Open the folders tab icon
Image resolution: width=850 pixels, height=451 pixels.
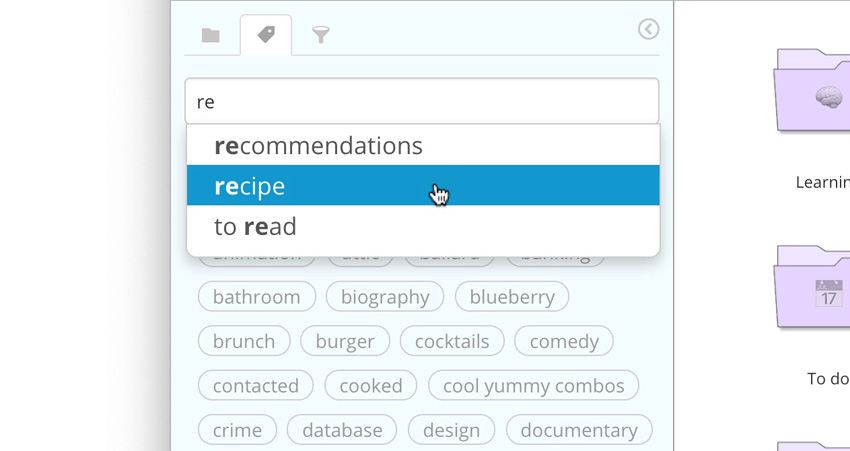(210, 36)
